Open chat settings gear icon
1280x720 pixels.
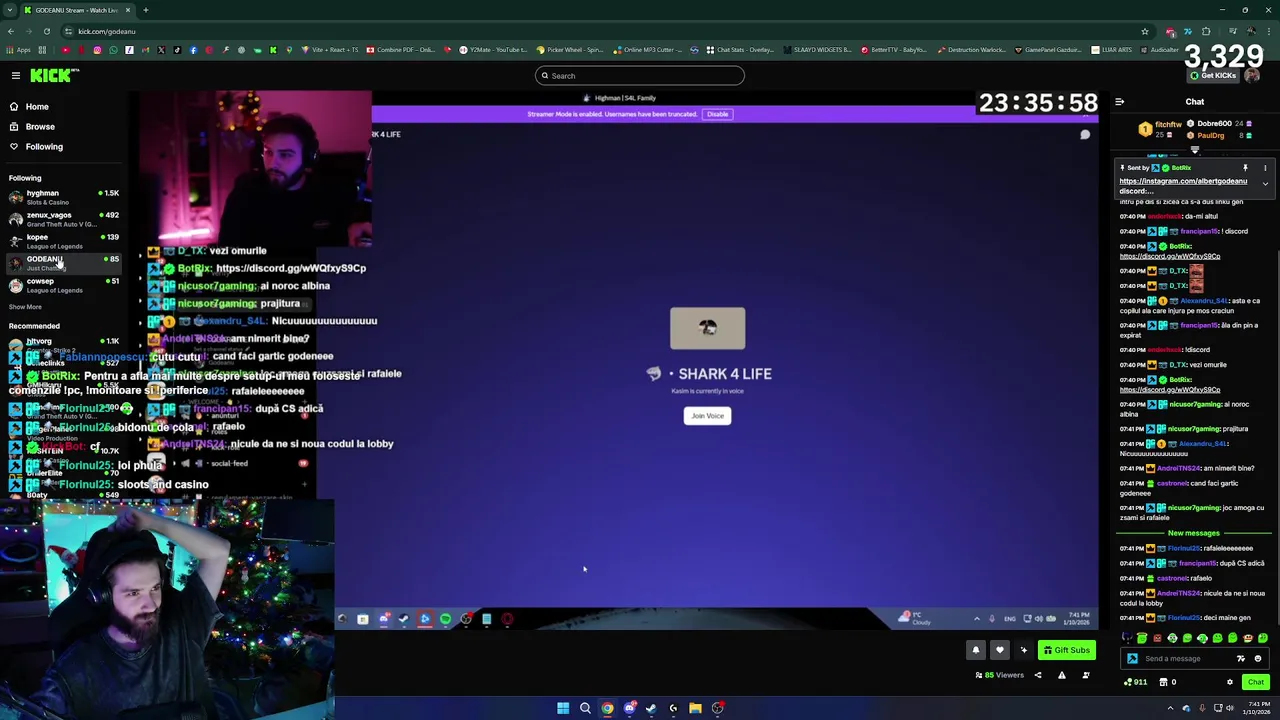tap(1230, 682)
